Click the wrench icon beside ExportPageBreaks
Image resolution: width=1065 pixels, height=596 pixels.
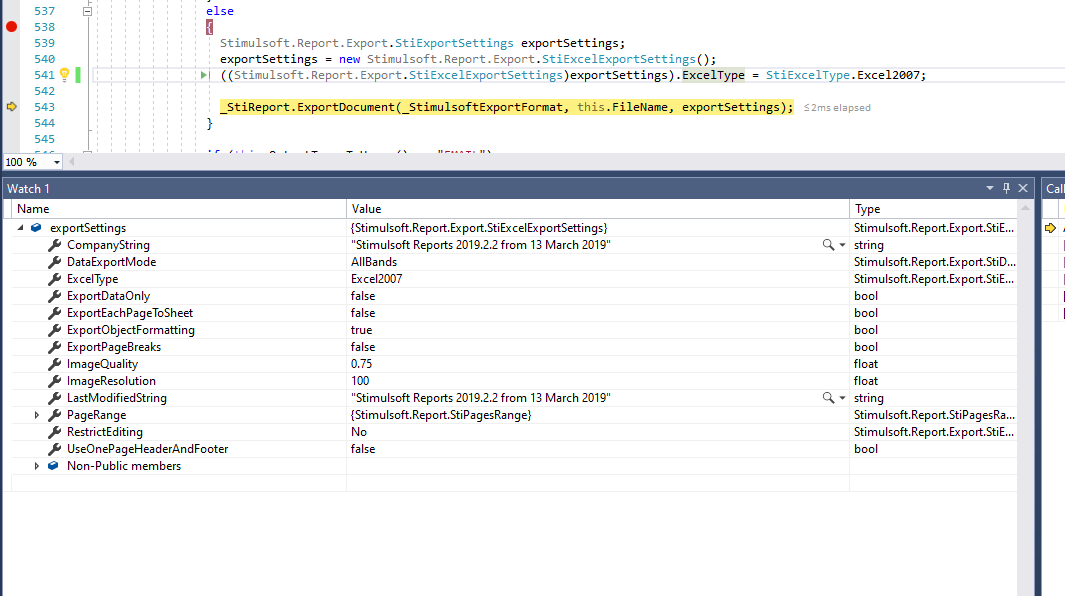tap(54, 347)
